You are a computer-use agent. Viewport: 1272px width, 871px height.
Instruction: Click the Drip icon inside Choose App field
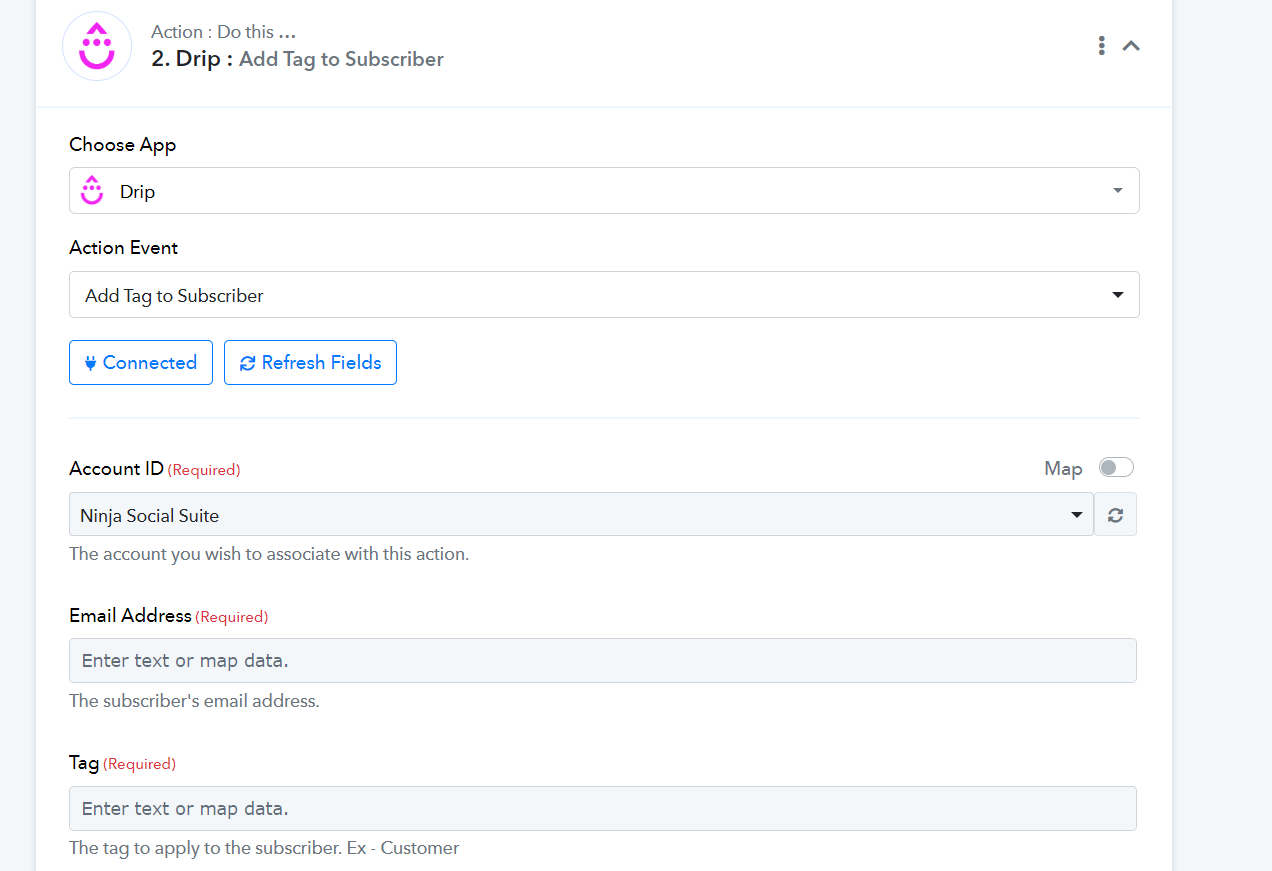tap(92, 190)
